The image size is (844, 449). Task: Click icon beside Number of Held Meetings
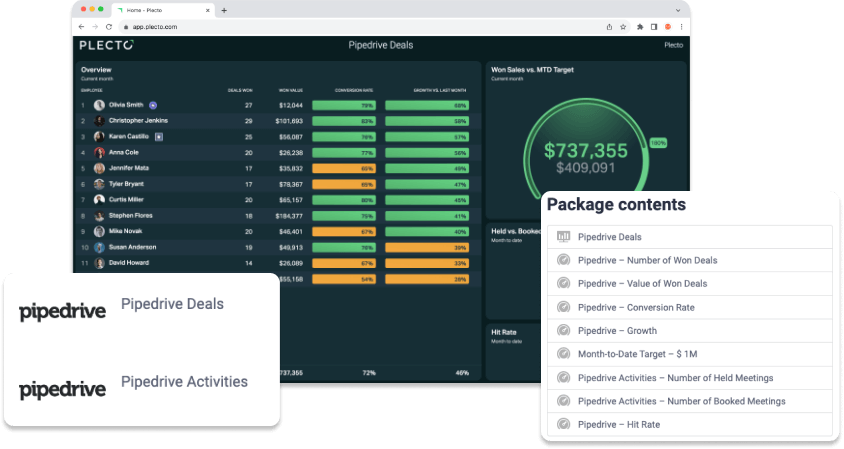(564, 377)
